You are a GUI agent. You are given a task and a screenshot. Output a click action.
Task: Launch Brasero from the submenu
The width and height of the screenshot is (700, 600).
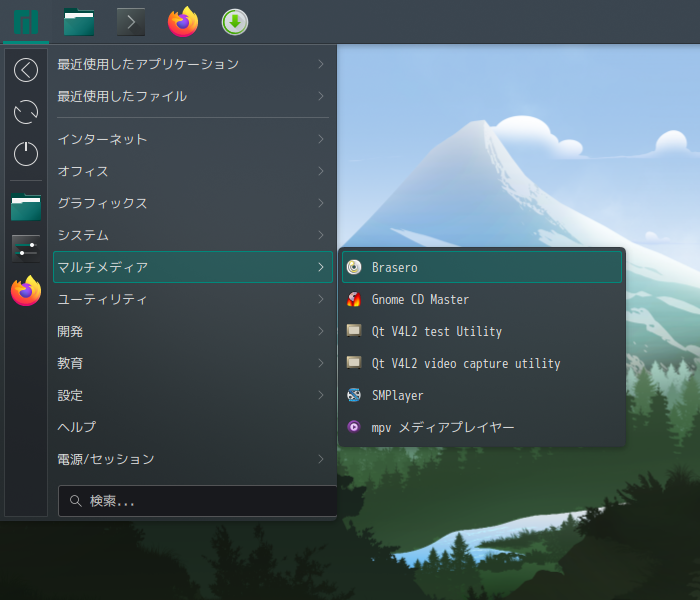(482, 267)
